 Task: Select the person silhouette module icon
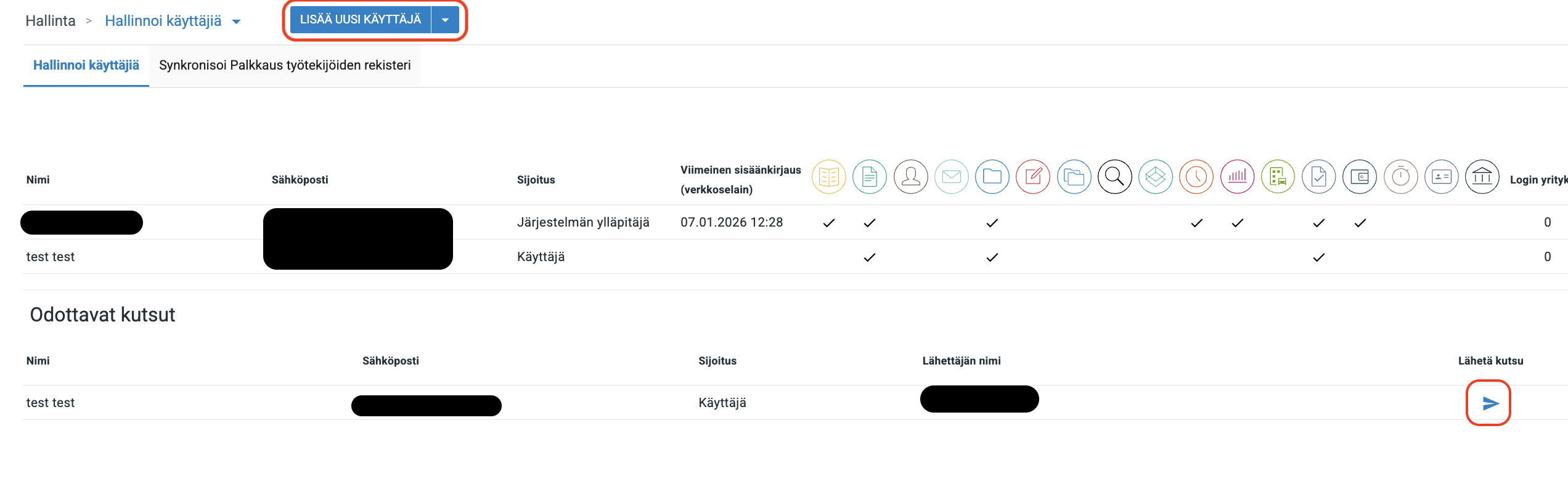click(910, 177)
